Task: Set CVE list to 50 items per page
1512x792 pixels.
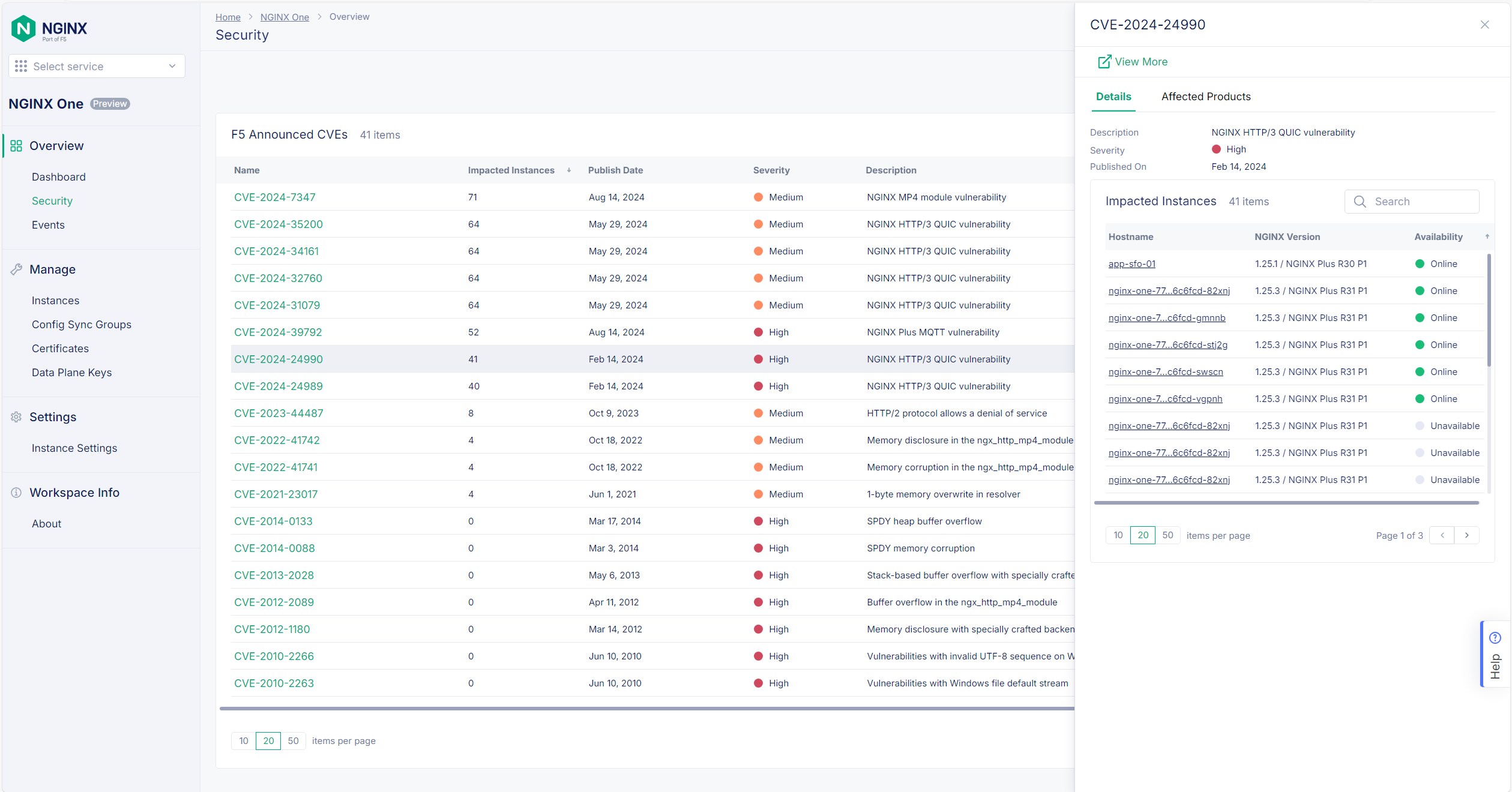Action: 293,741
